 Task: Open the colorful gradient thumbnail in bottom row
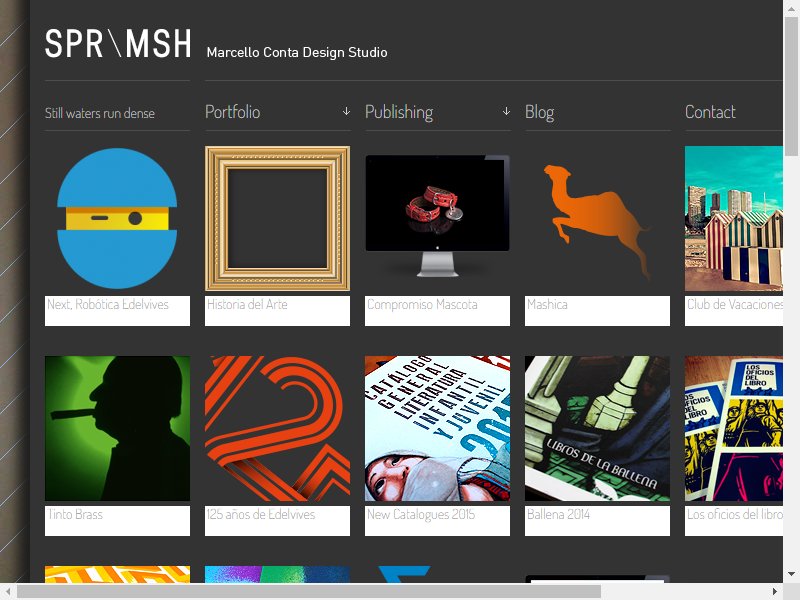[278, 574]
